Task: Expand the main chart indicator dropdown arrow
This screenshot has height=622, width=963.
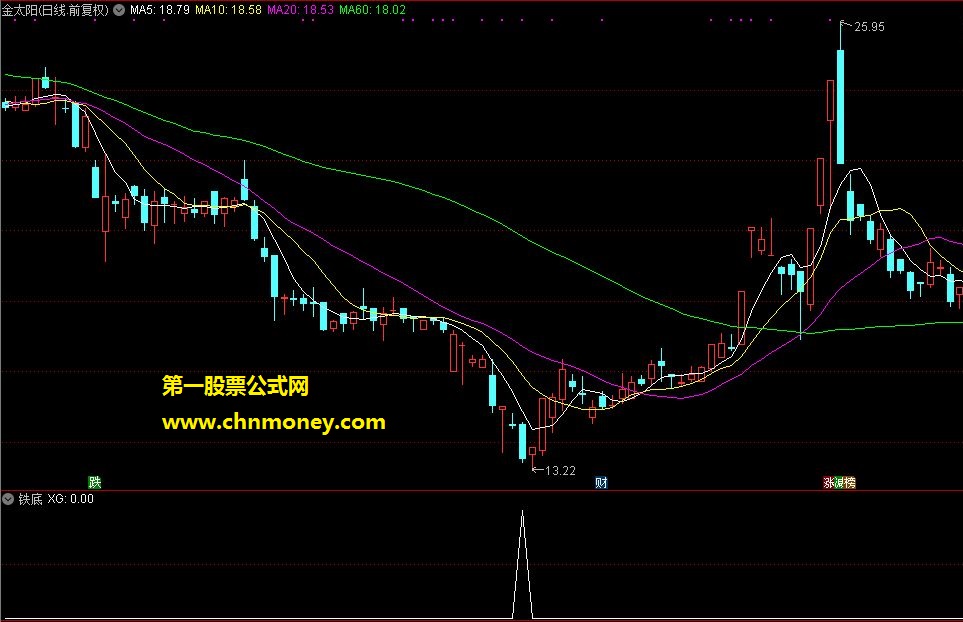Action: point(119,10)
